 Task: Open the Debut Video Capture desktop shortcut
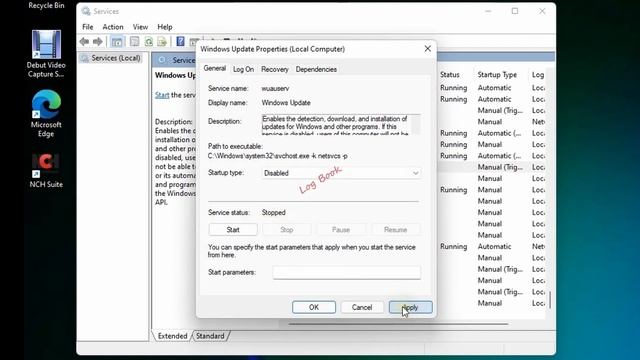click(46, 53)
